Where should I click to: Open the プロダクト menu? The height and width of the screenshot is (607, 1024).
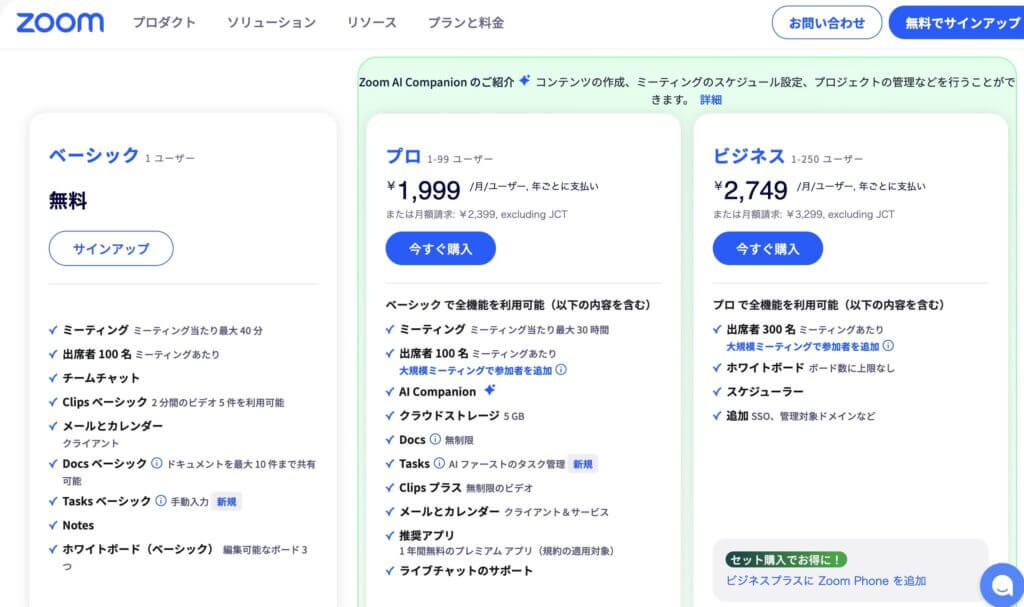point(165,23)
